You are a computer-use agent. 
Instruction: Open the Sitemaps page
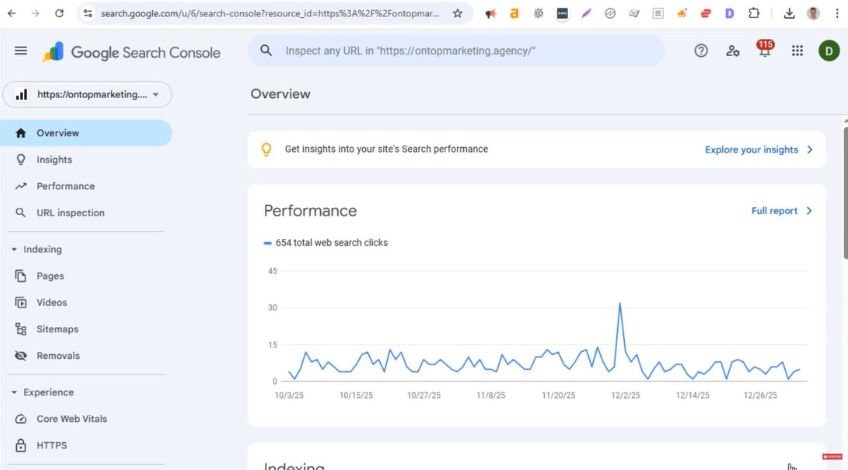(57, 329)
